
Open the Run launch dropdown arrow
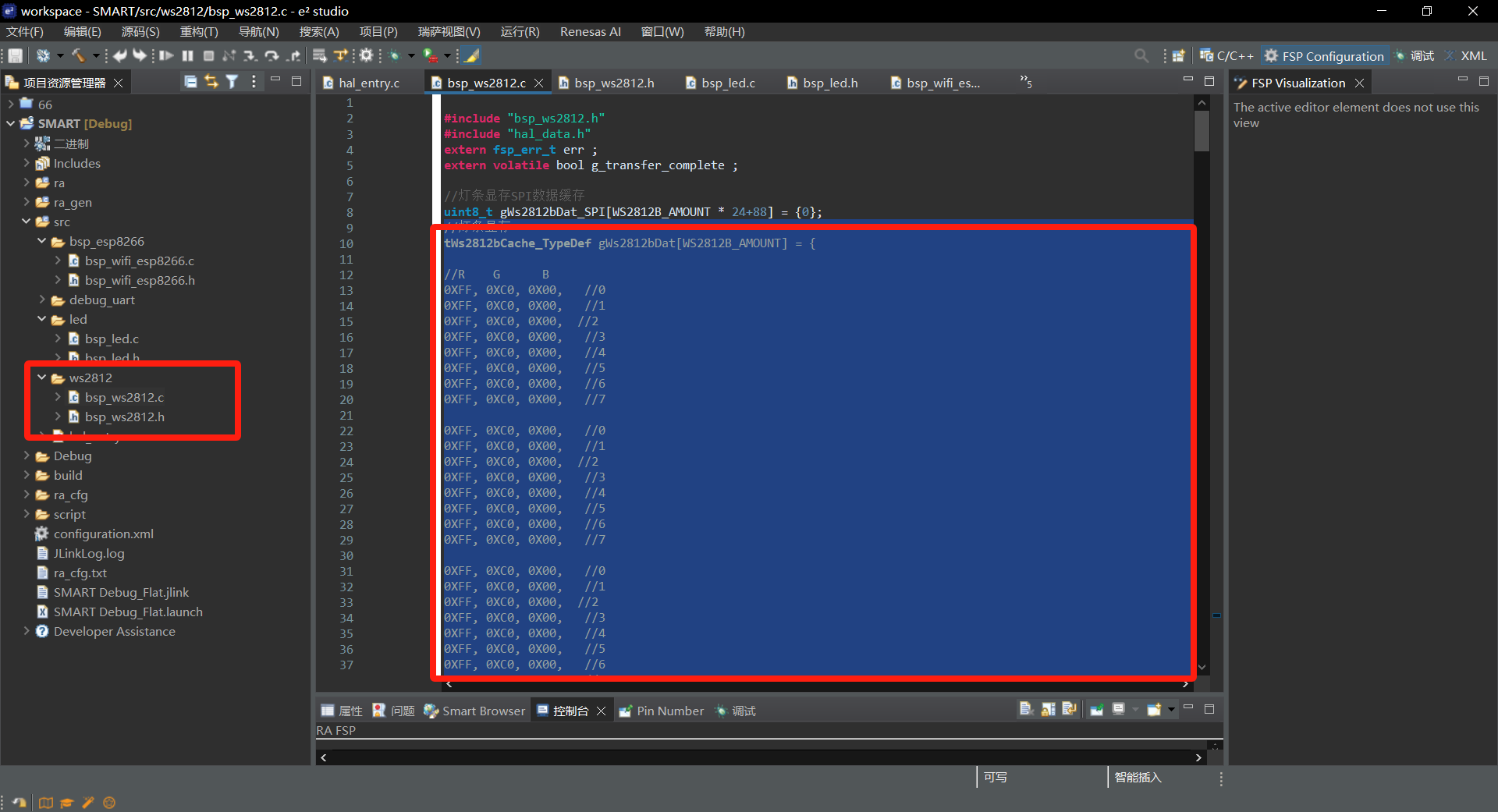447,55
